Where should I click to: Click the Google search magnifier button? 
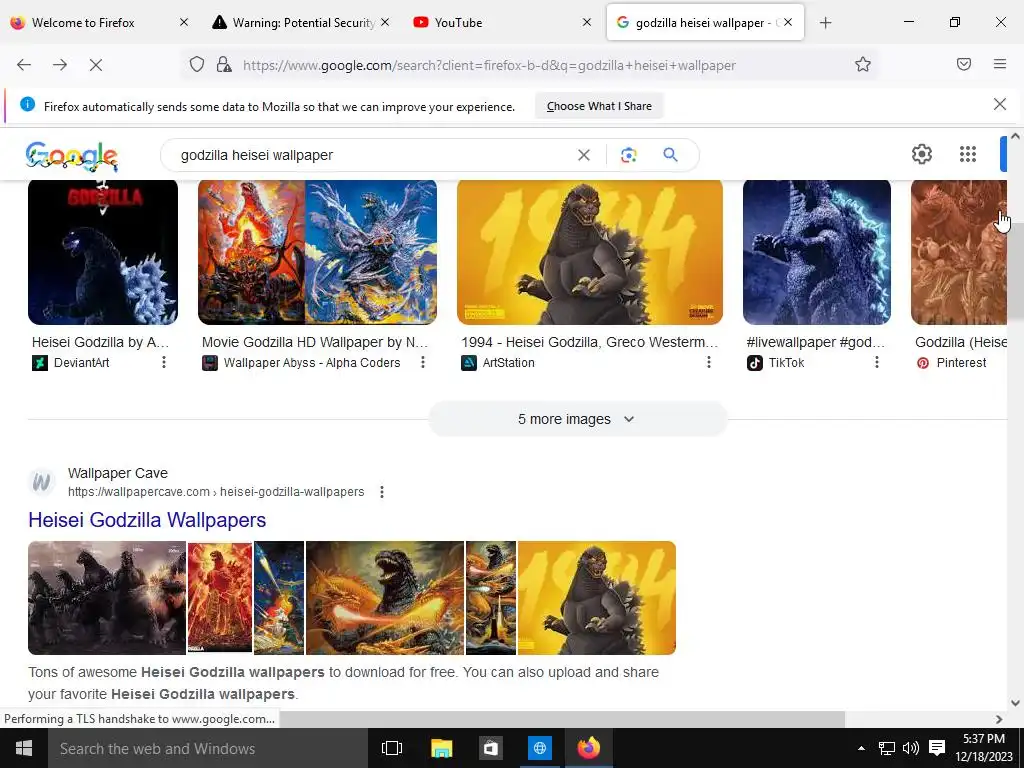pos(670,155)
